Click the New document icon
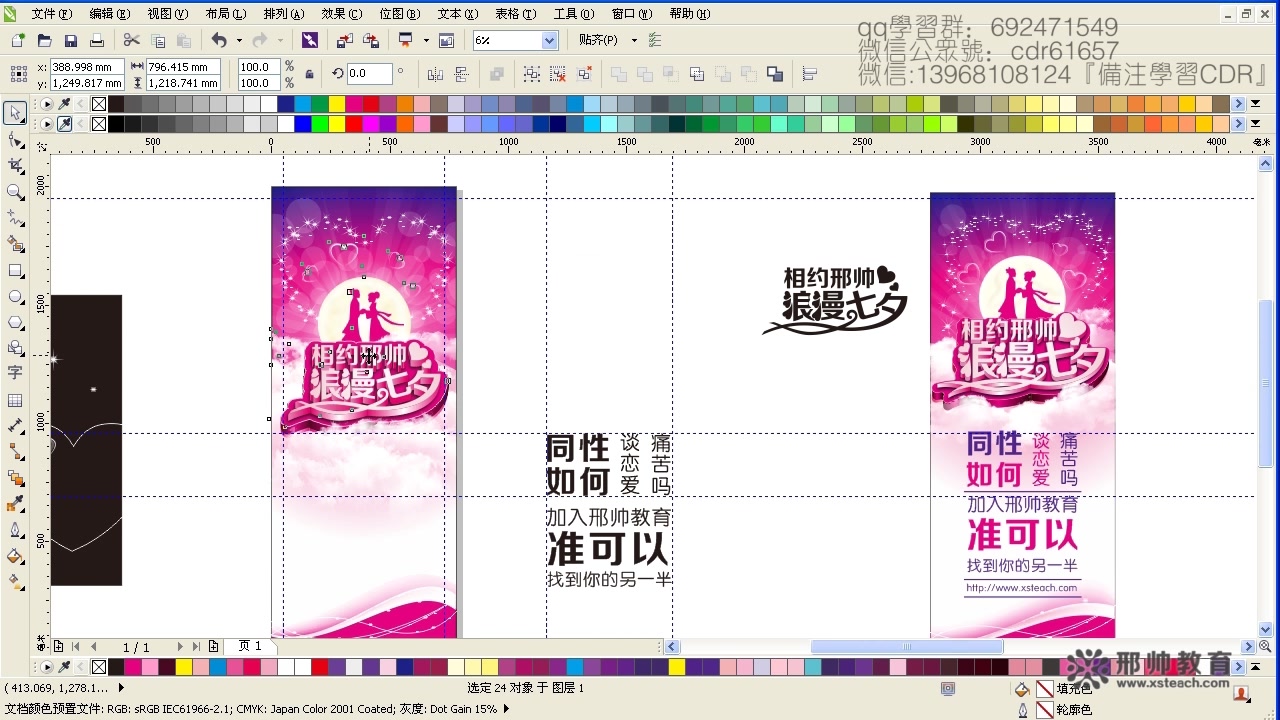The height and width of the screenshot is (720, 1280). [x=18, y=40]
